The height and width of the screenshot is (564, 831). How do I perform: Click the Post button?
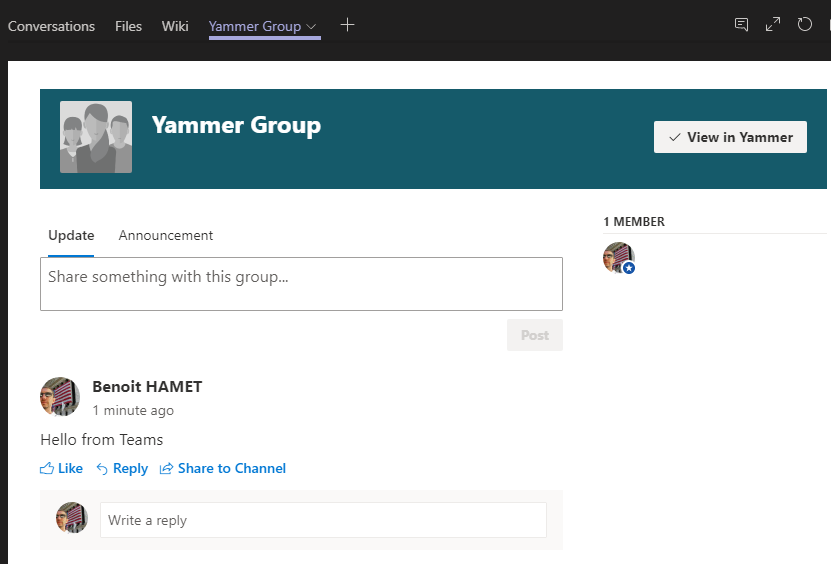(535, 335)
